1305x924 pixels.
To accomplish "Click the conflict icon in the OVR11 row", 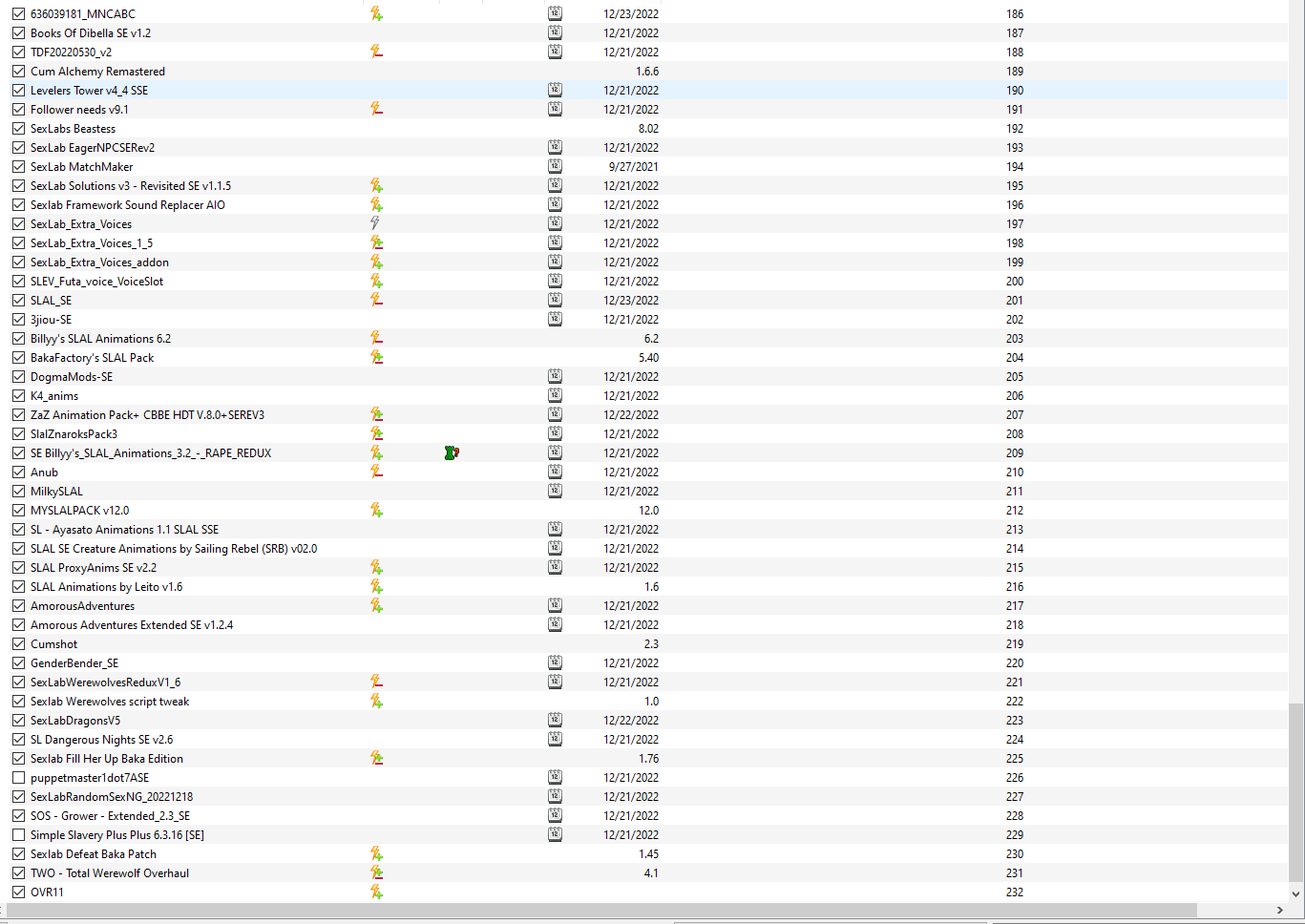I will tap(376, 892).
